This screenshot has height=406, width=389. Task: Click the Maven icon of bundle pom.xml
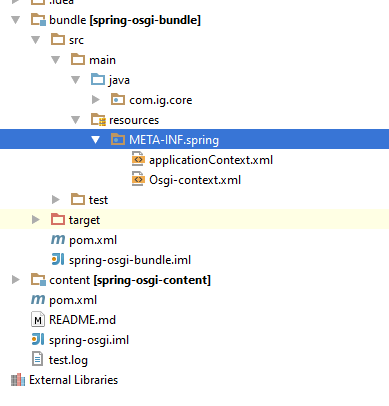[x=58, y=239]
